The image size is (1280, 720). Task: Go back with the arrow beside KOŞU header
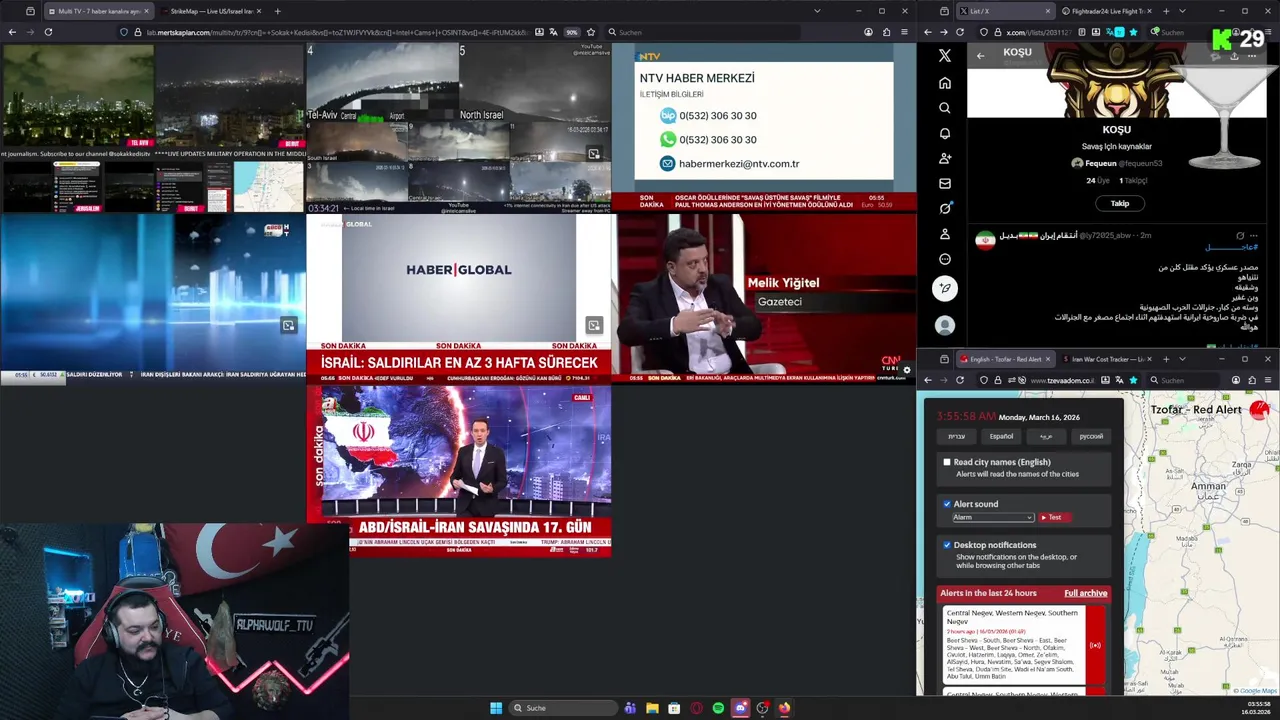980,55
